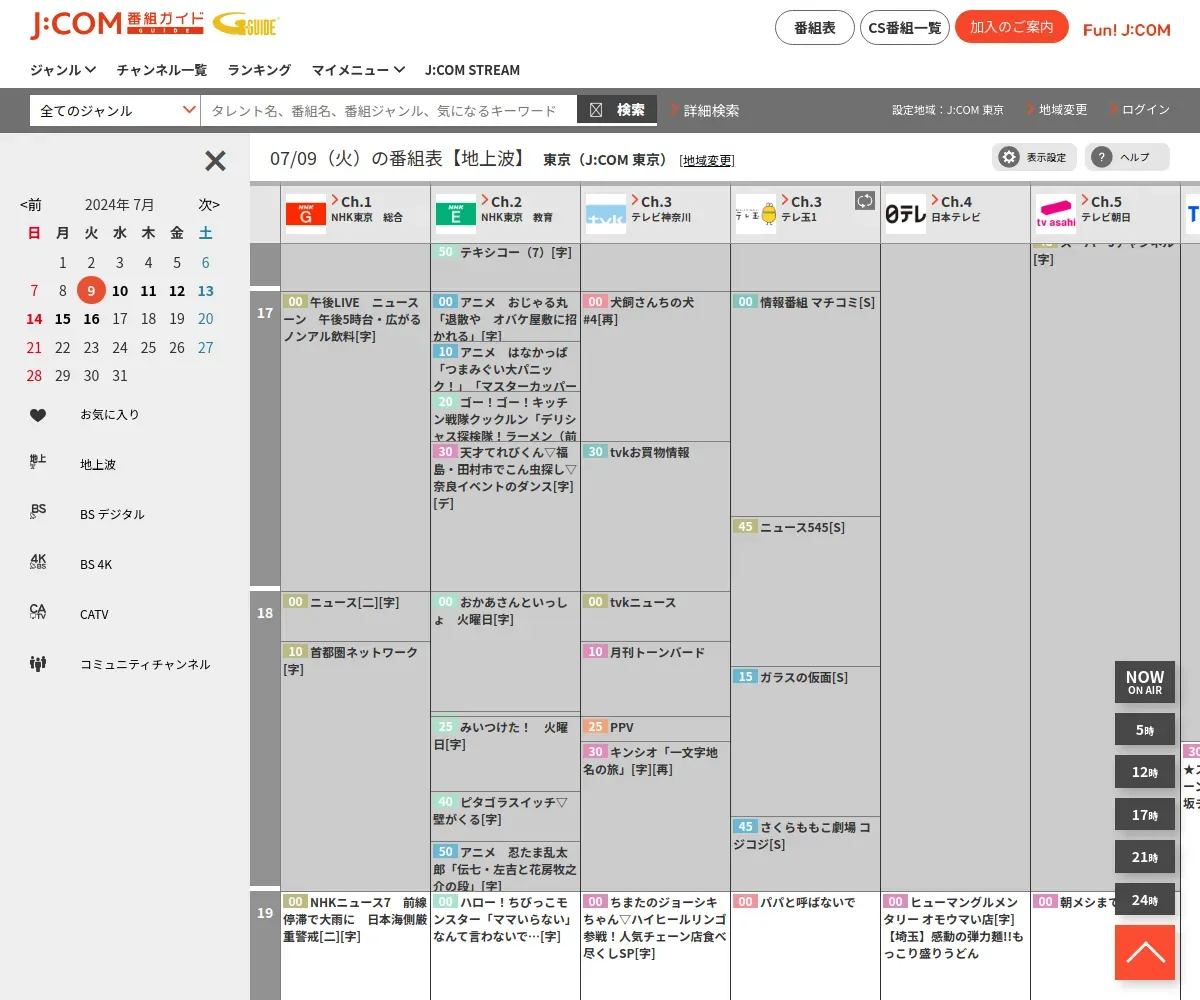Click the G-GUIDE logo
Image resolution: width=1200 pixels, height=1000 pixels.
(x=246, y=25)
